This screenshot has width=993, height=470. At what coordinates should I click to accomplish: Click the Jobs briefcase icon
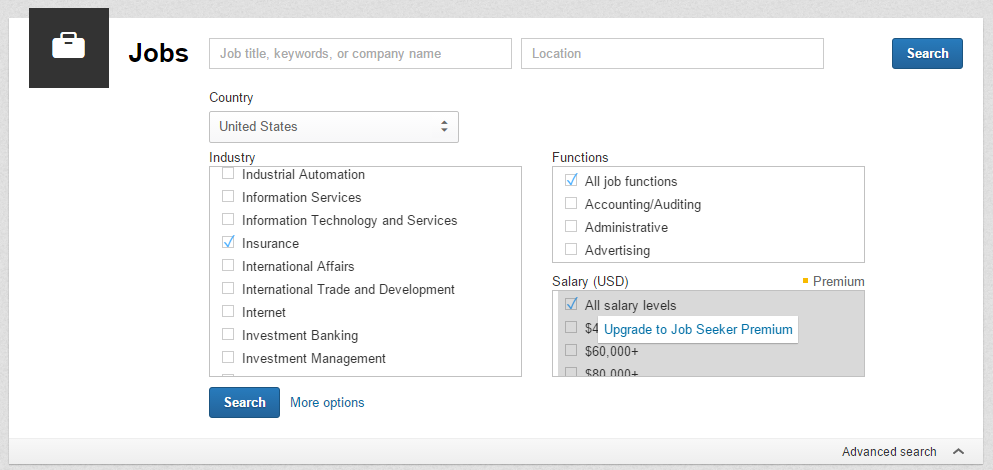[x=69, y=47]
